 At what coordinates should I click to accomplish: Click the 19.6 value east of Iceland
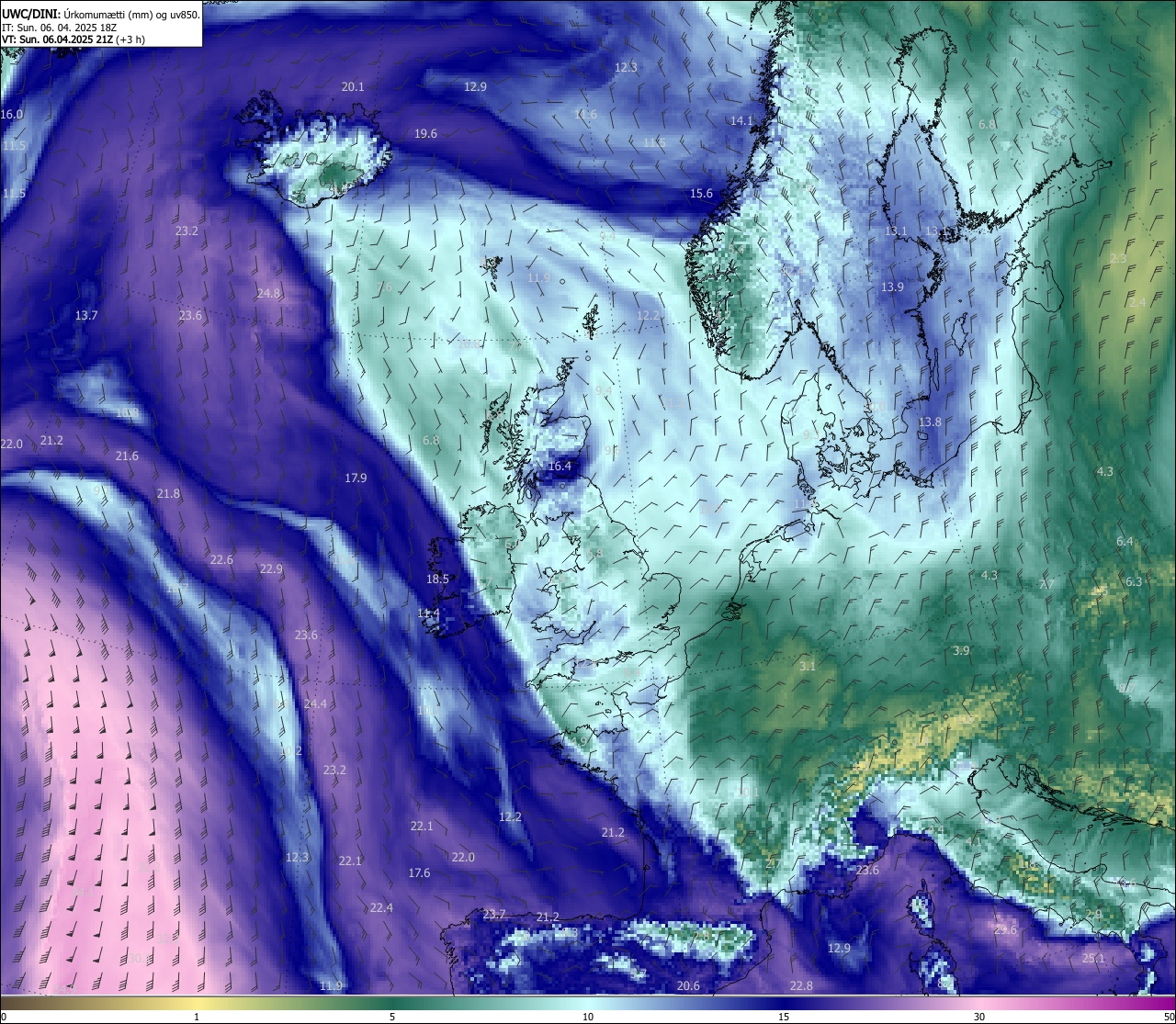pos(425,134)
